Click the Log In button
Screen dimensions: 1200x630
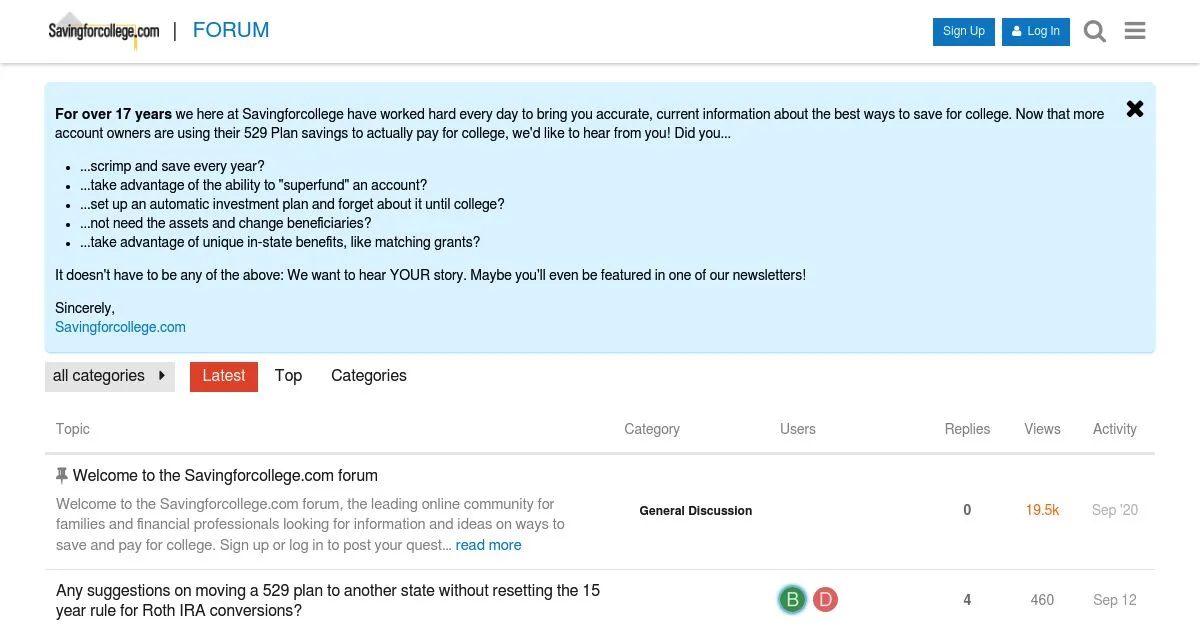1036,31
